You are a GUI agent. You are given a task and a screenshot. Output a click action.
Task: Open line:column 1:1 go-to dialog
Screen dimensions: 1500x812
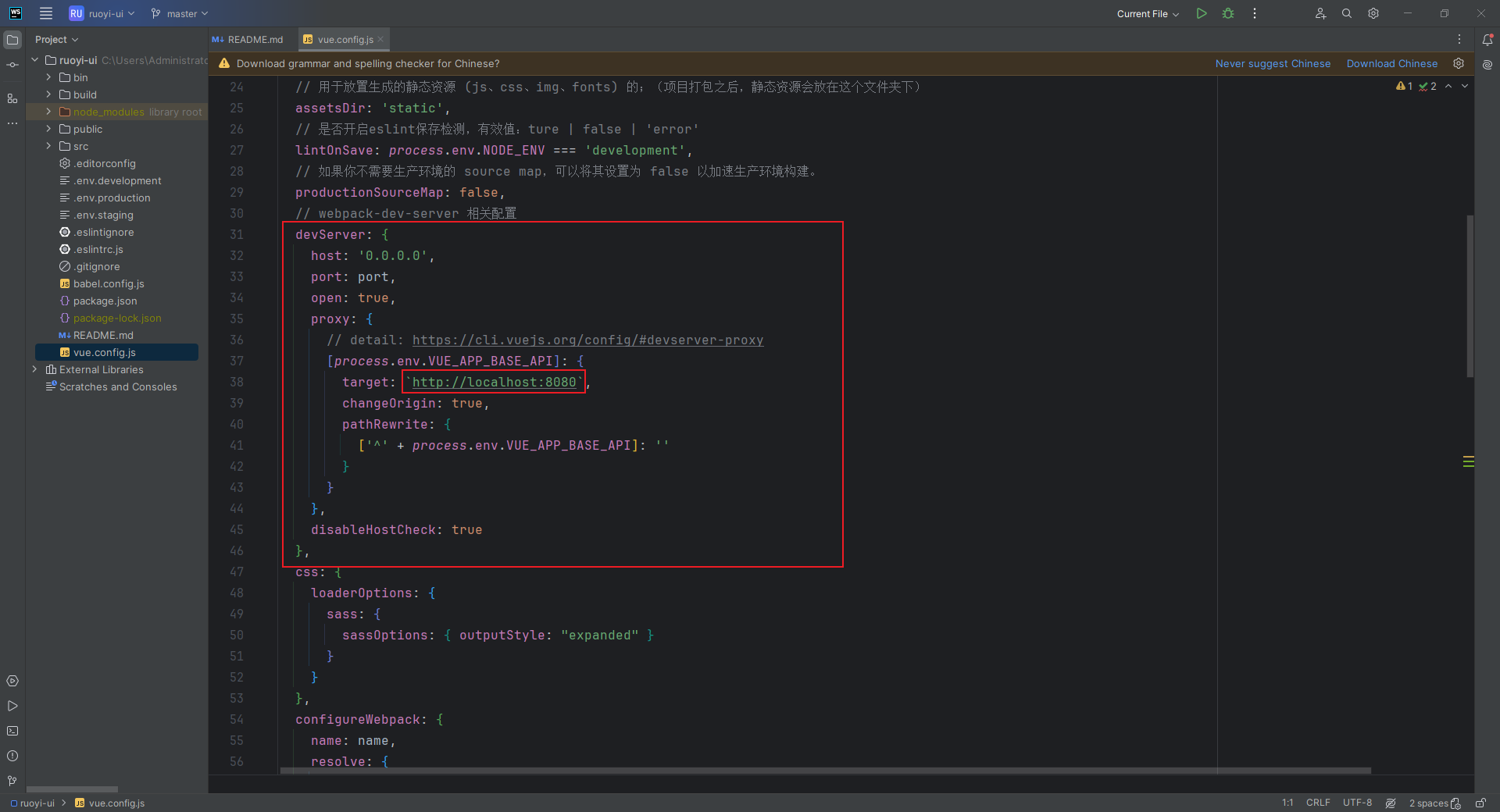tap(1287, 803)
